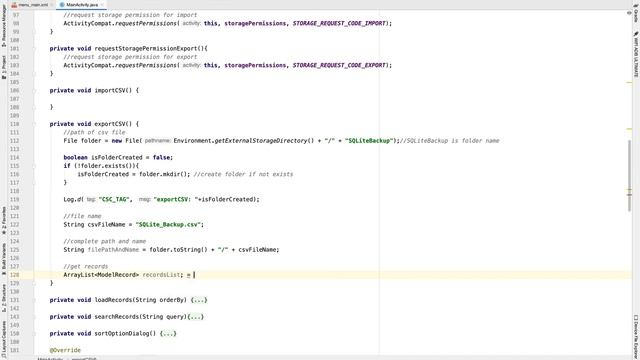Click the STORAGE_REQUEST_CODE_IMPORT constant
Screen dimensions: 640x360
coord(339,23)
